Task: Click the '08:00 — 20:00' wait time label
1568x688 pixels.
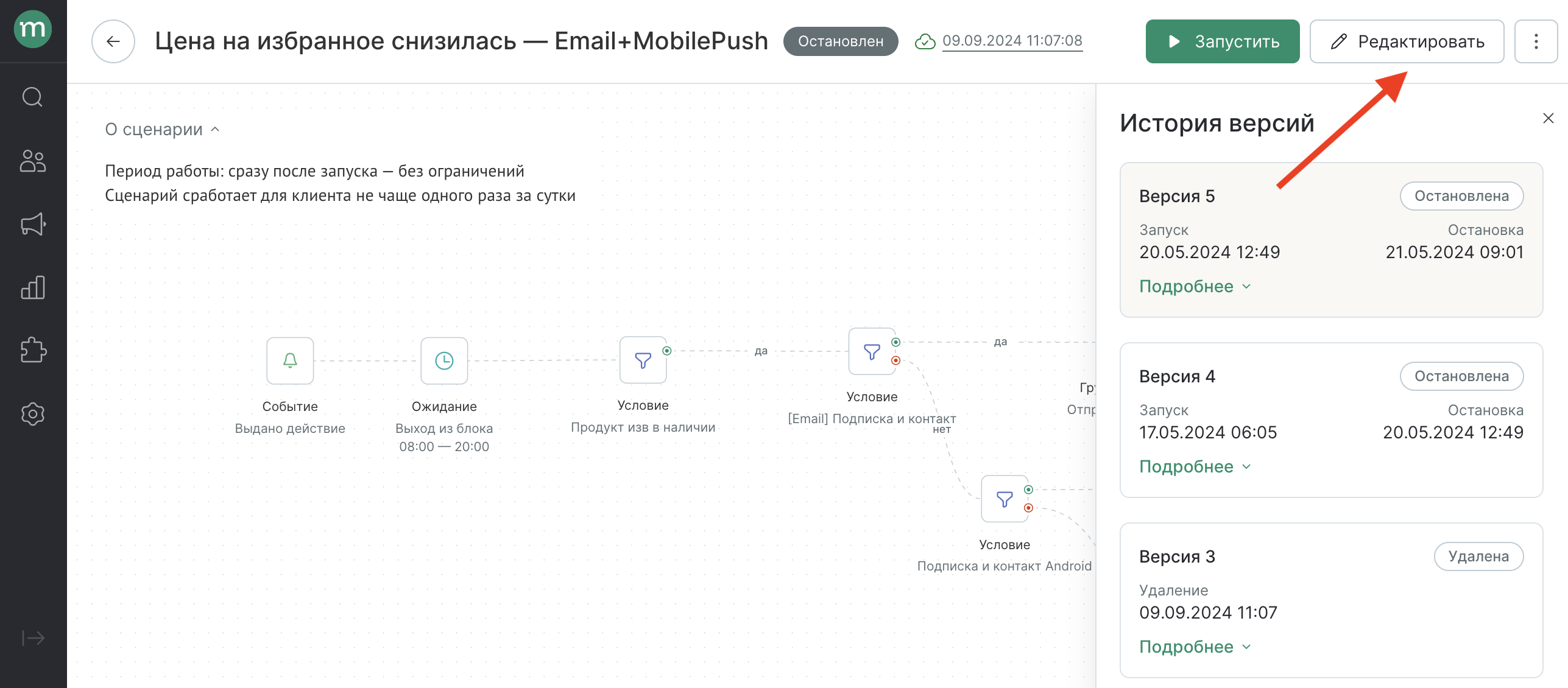Action: tap(444, 446)
